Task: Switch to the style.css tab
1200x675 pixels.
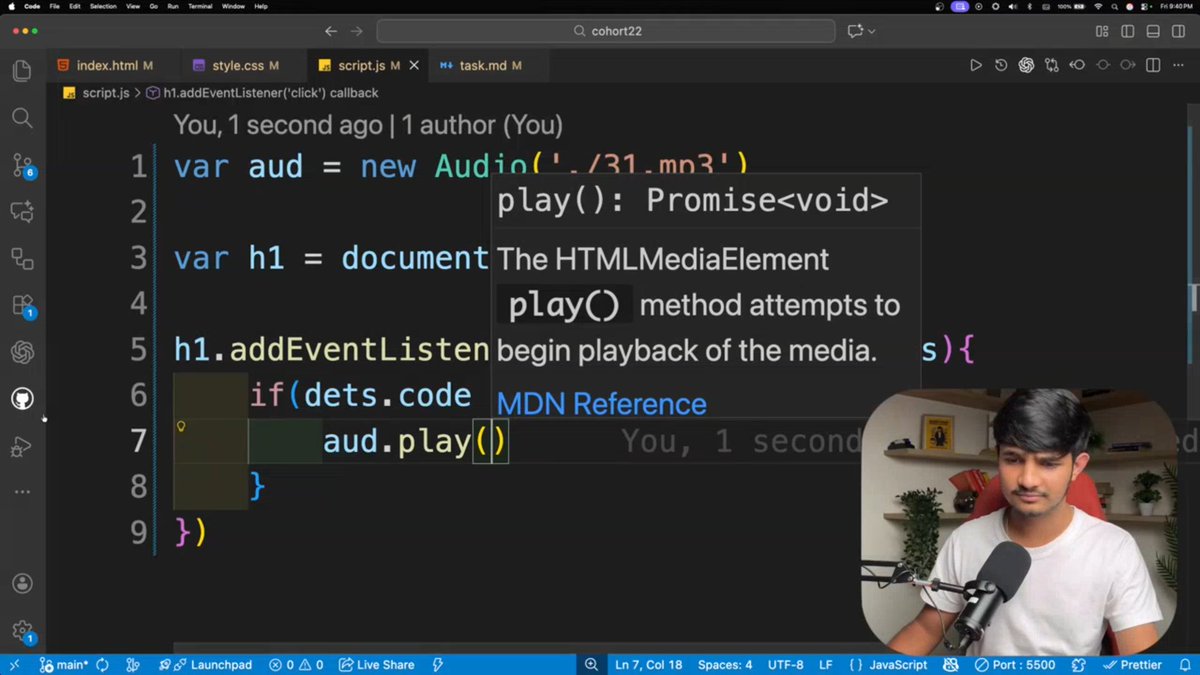Action: pyautogui.click(x=240, y=65)
